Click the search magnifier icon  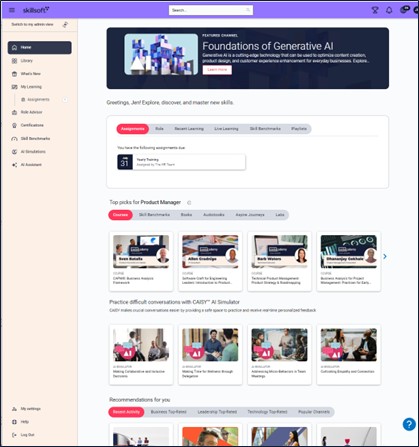[248, 10]
